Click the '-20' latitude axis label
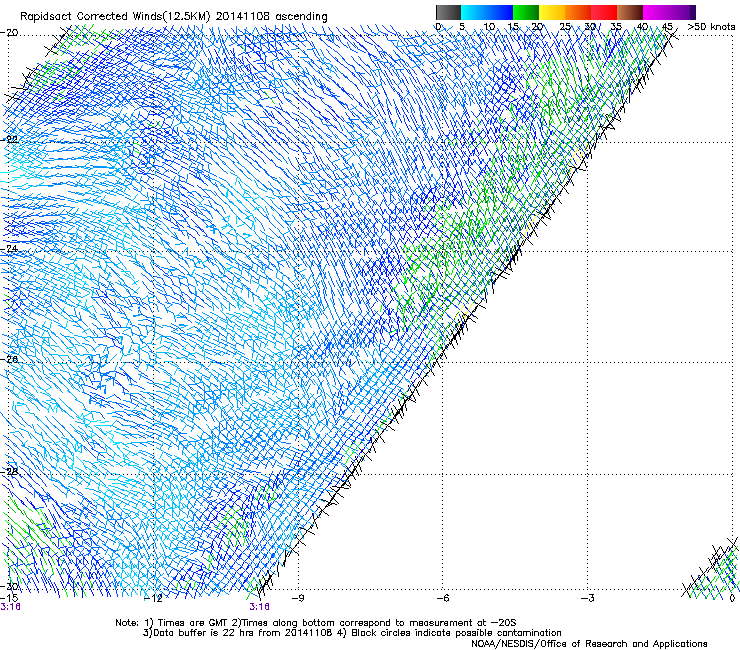The image size is (740, 650). (9, 33)
